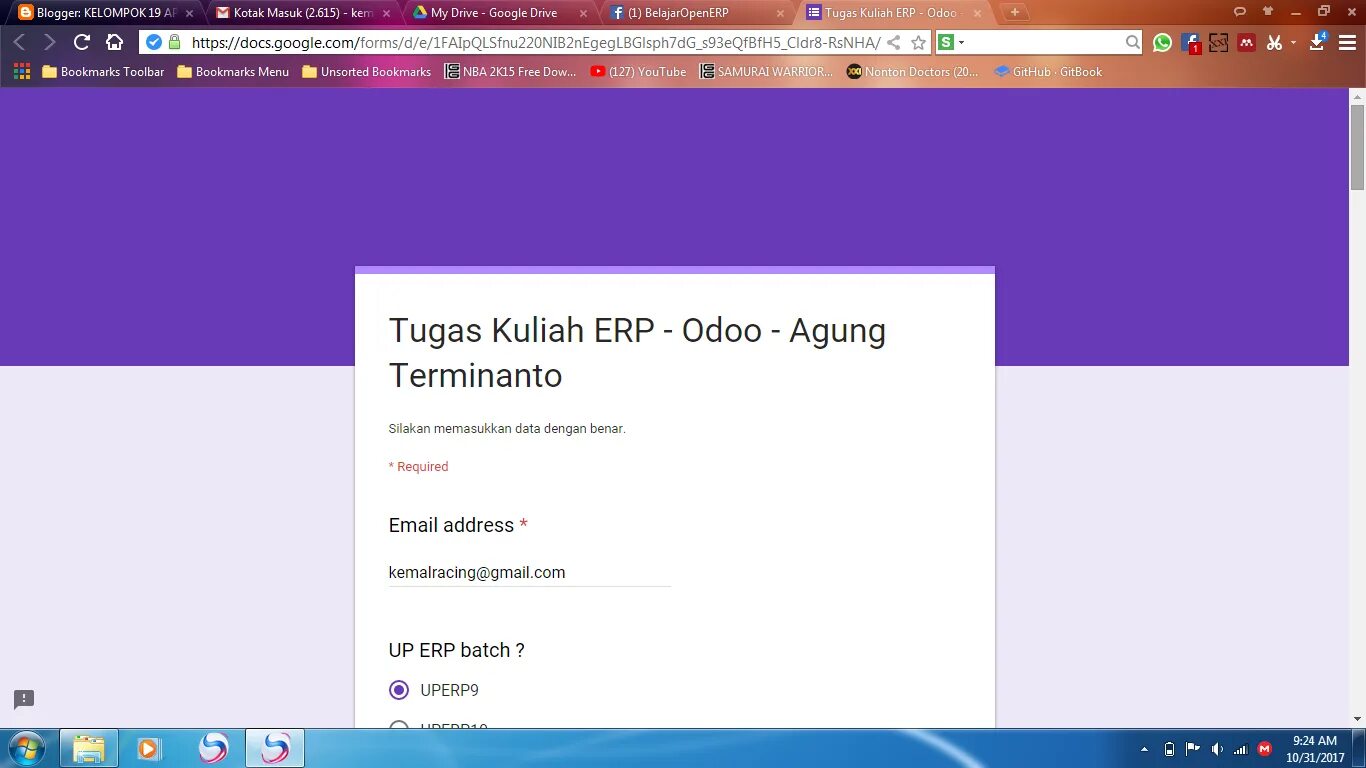
Task: Open the media player taskbar icon
Action: click(x=148, y=748)
